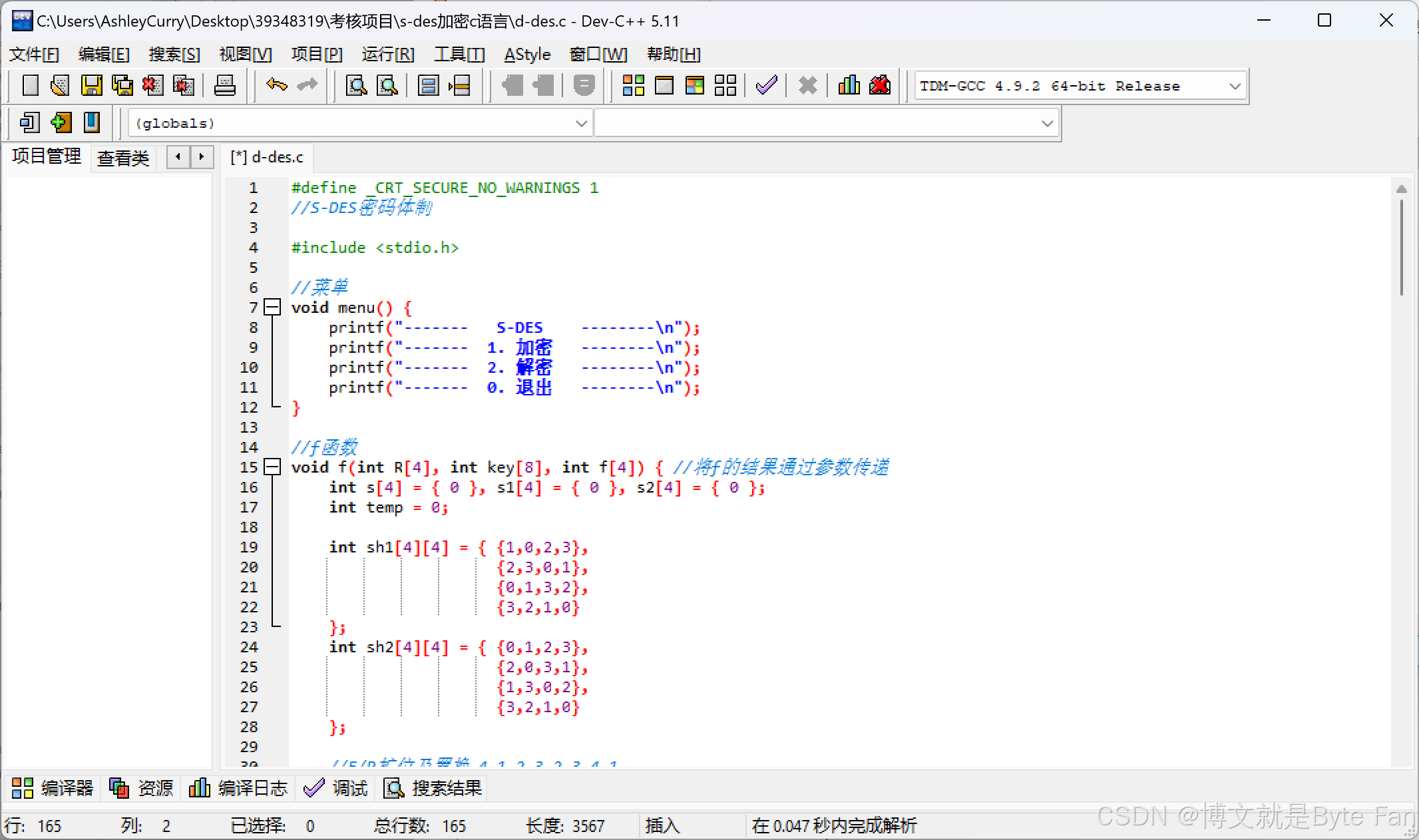The height and width of the screenshot is (840, 1419).
Task: Open the 运行[R] menu
Action: coord(388,54)
